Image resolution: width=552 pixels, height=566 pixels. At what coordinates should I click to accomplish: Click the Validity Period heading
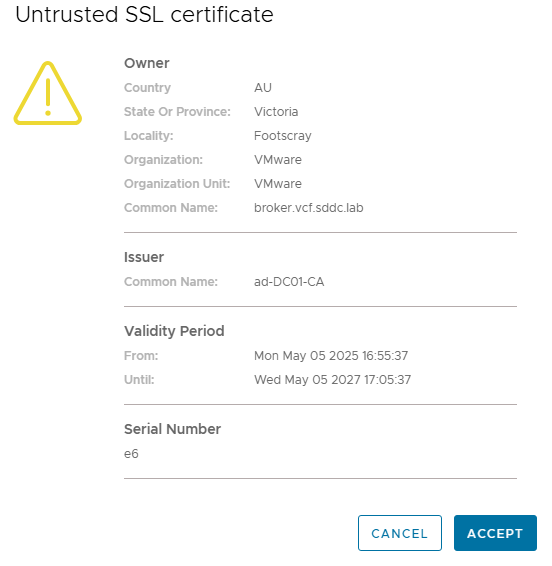tap(174, 331)
